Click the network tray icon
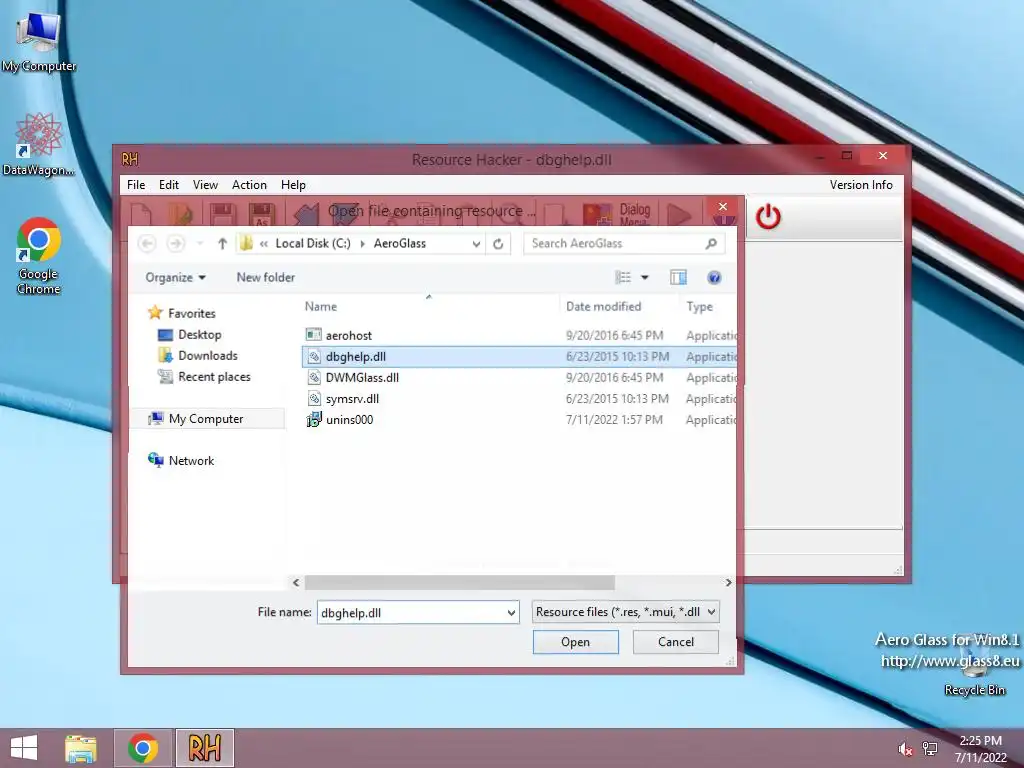 pyautogui.click(x=930, y=749)
